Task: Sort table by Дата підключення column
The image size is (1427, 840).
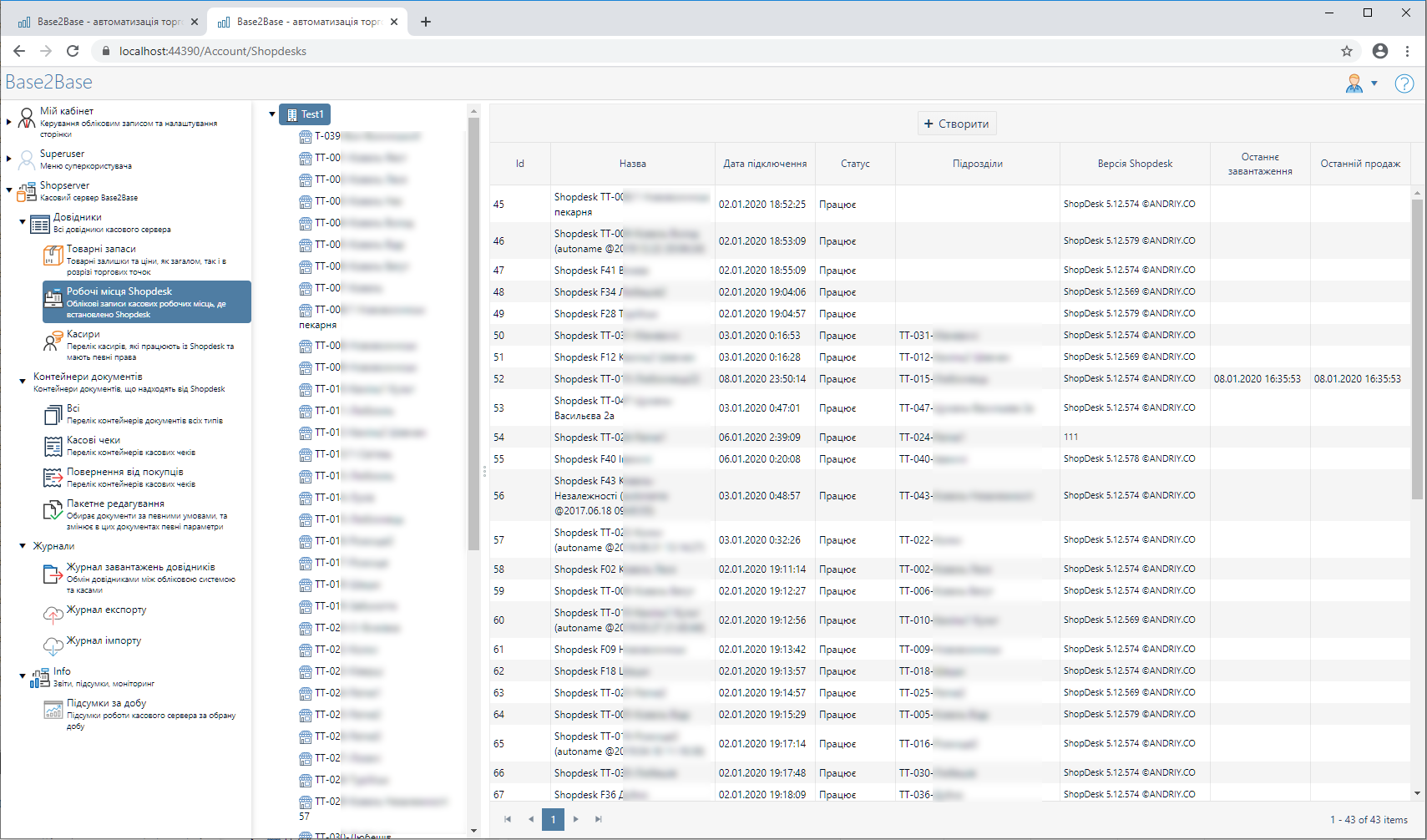Action: [765, 164]
